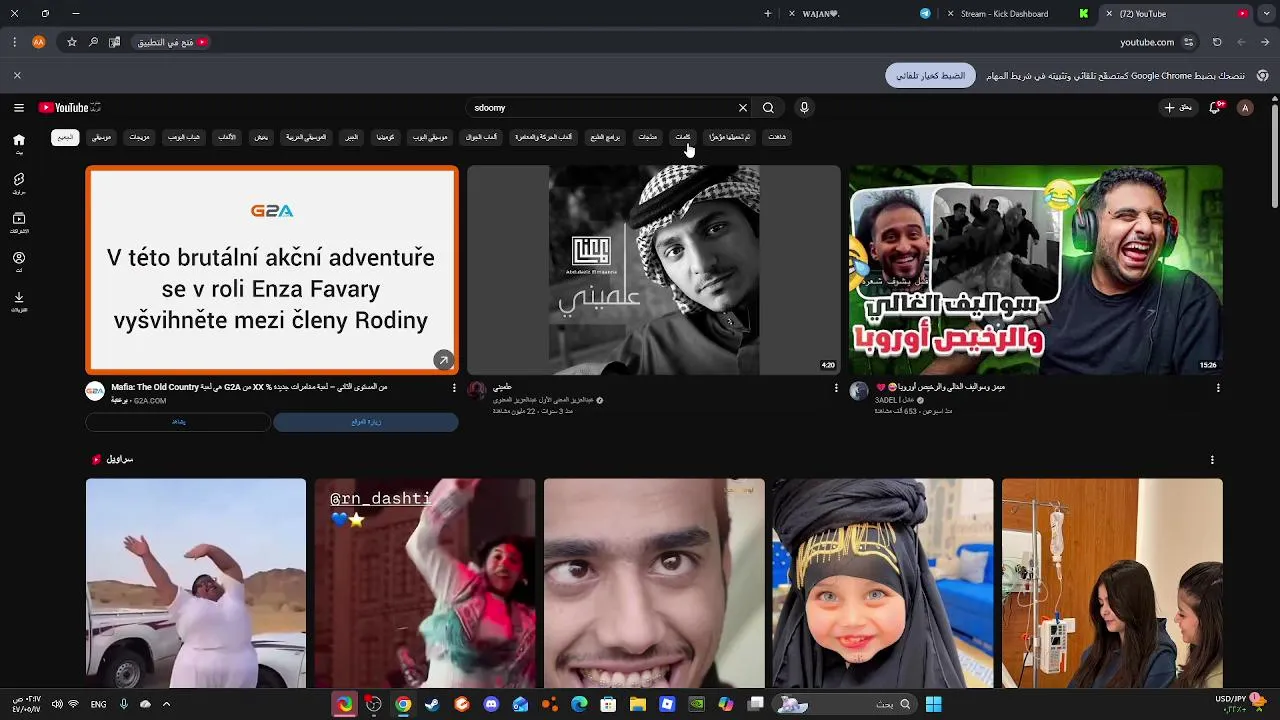Start voice search with the microphone
This screenshot has height=720, width=1280.
pyautogui.click(x=804, y=108)
